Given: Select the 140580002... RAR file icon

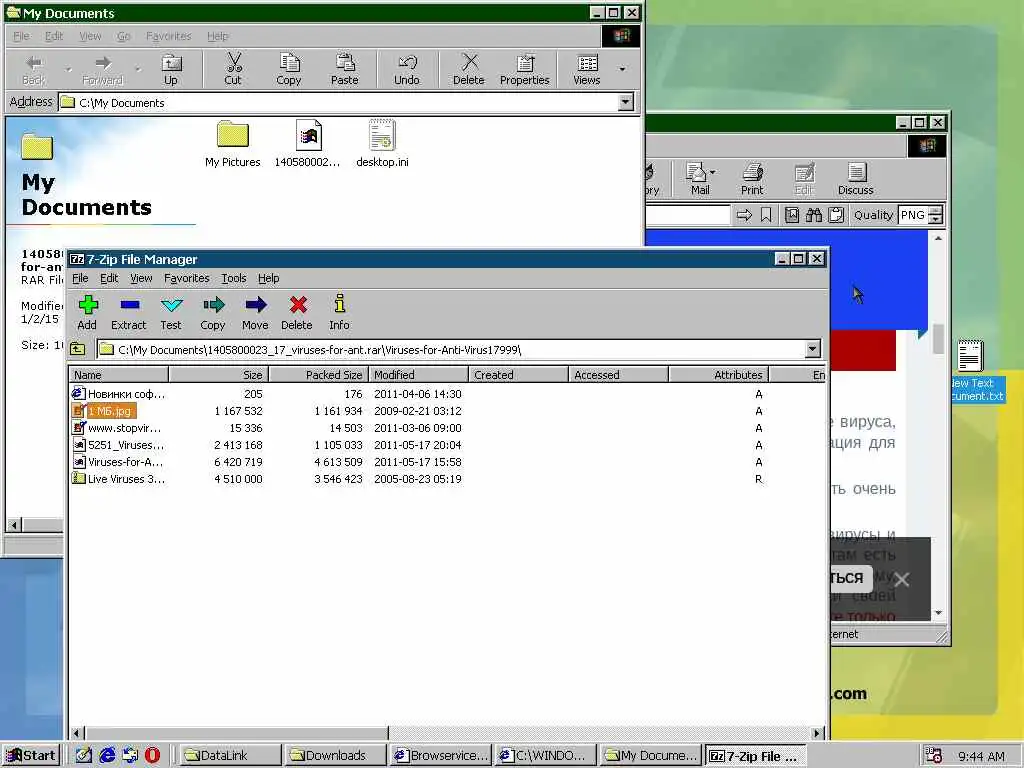Looking at the screenshot, I should tap(308, 144).
